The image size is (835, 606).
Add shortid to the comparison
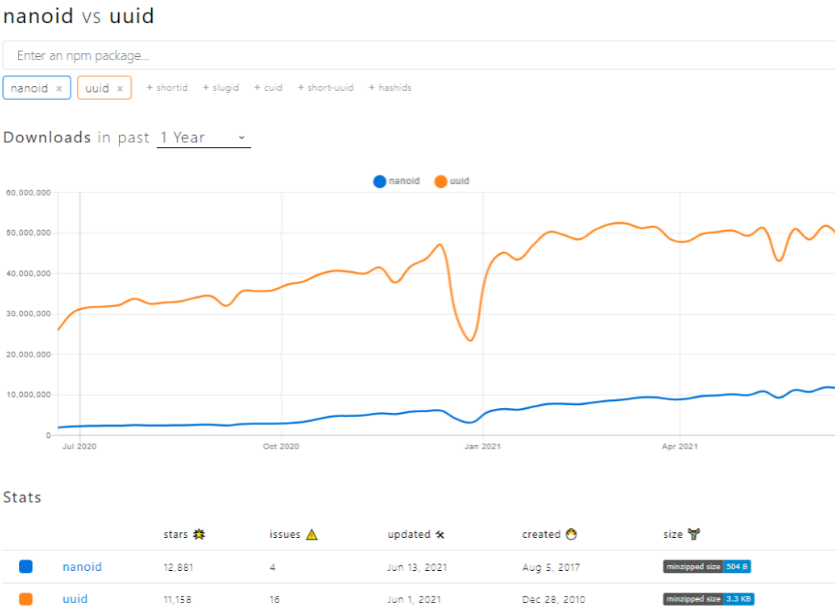[x=167, y=87]
